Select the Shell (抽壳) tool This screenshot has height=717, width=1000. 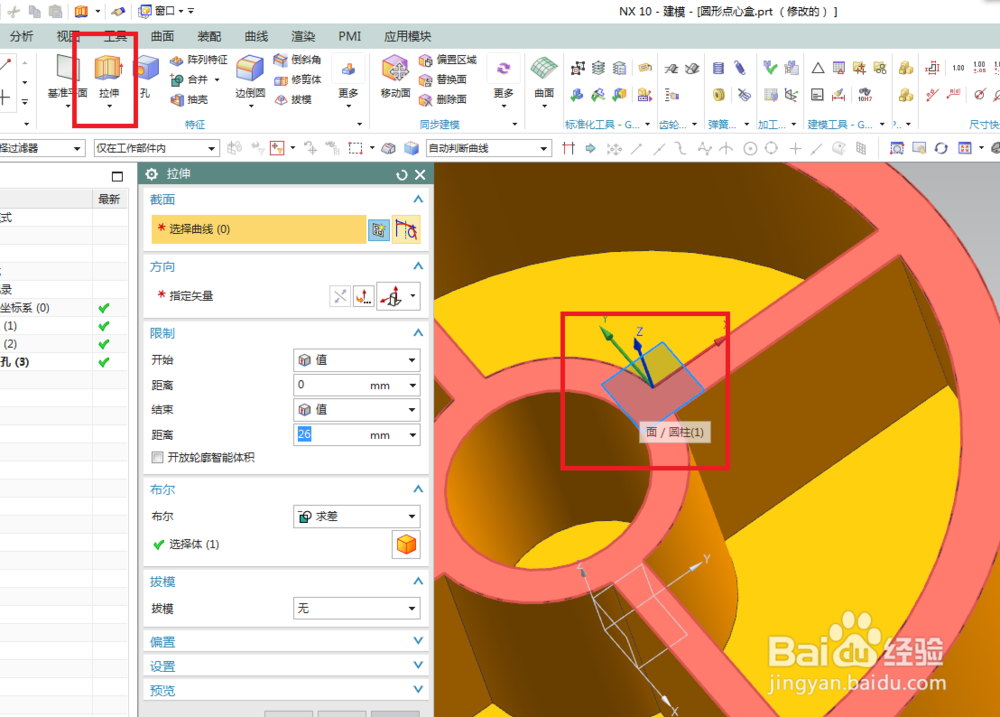tap(189, 100)
